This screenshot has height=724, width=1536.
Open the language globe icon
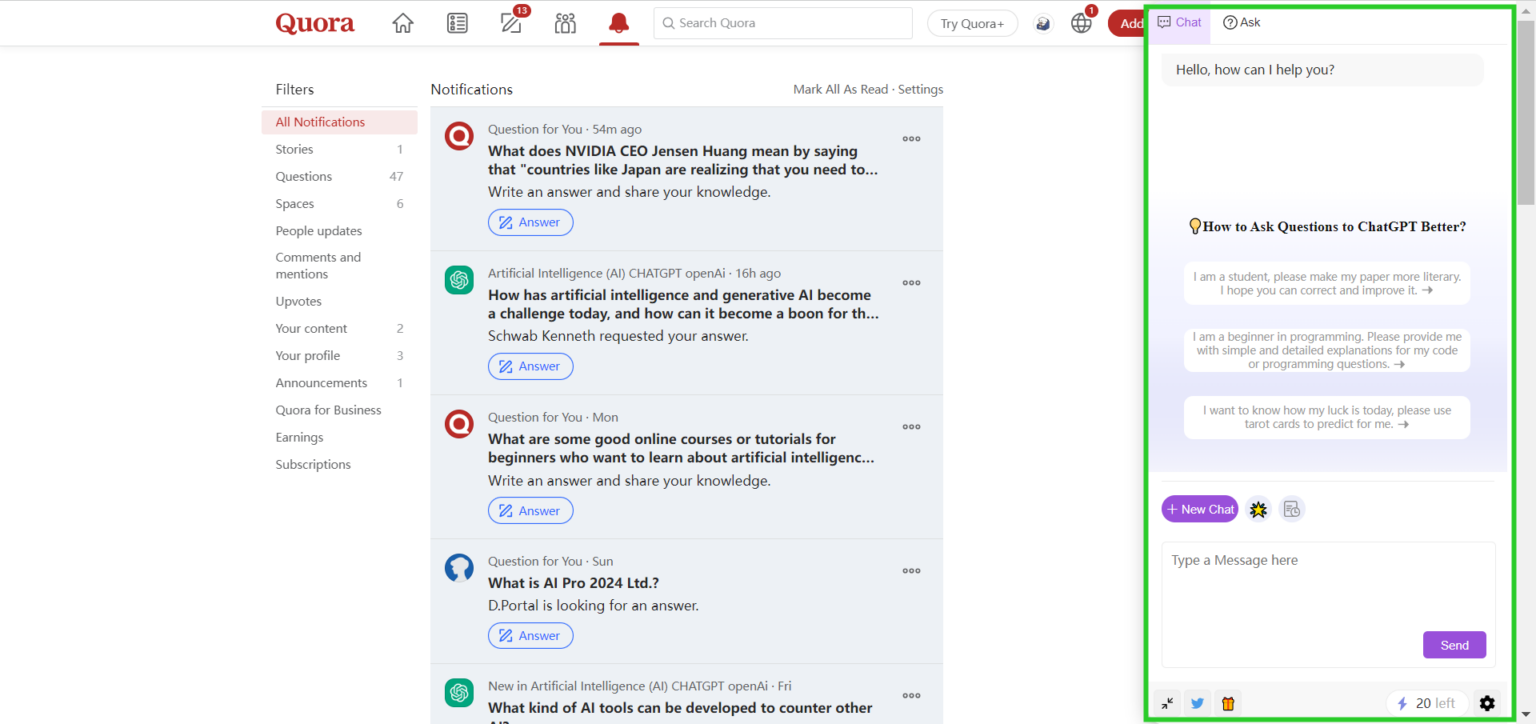tap(1081, 22)
